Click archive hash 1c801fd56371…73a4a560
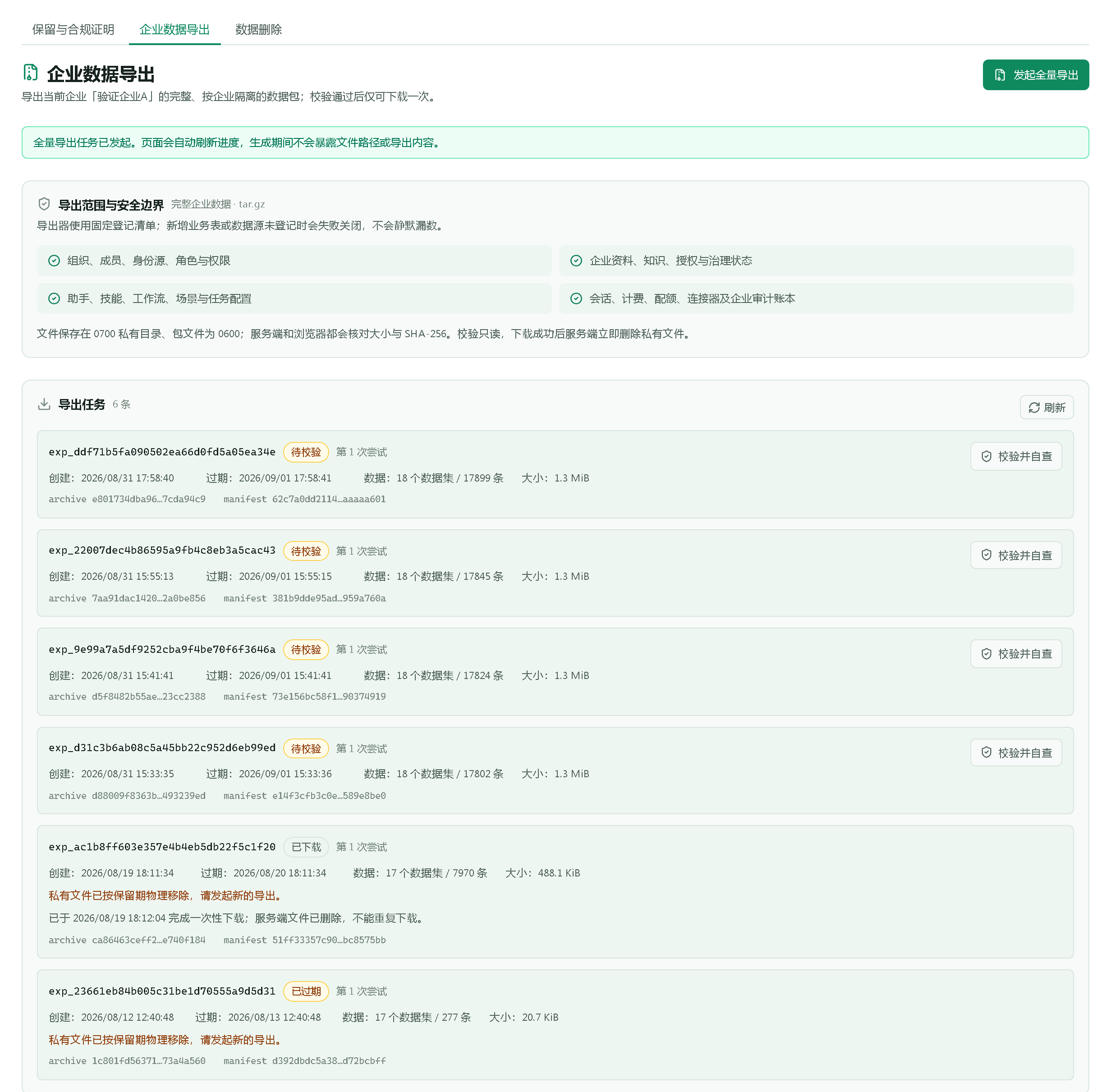Viewport: 1111px width, 1092px height. pos(148,1061)
